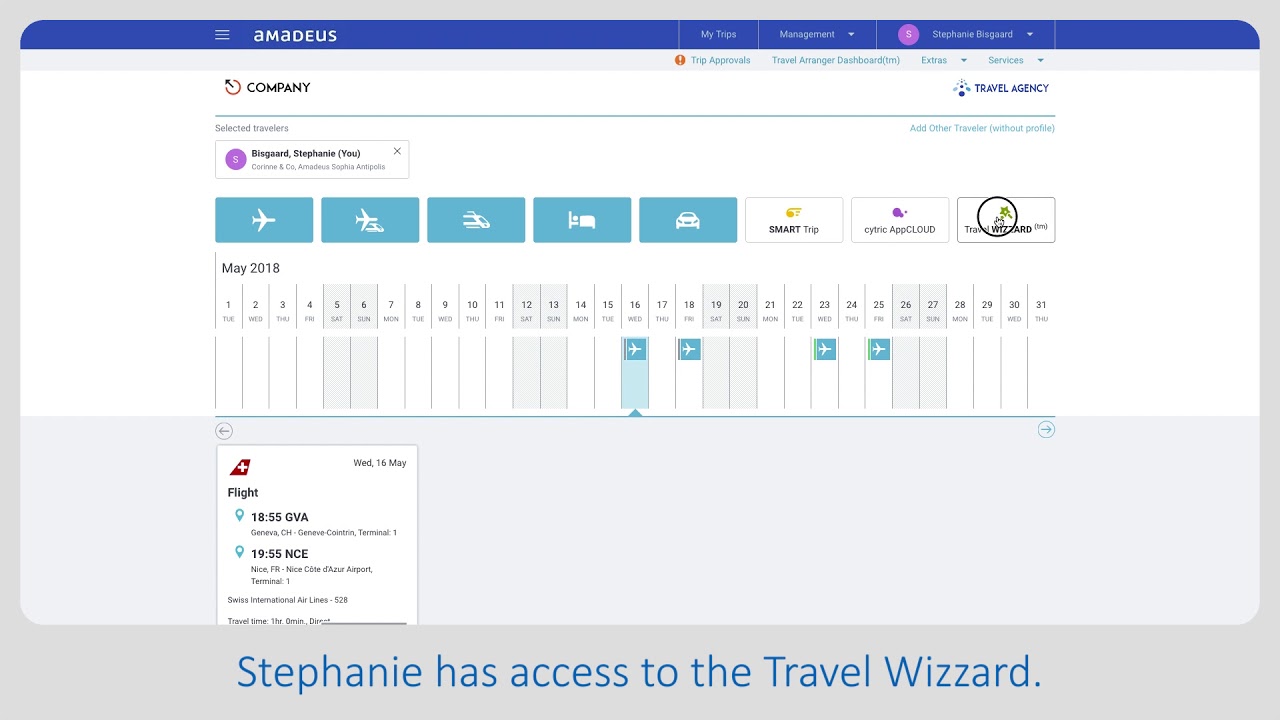Expand the Extras menu

click(x=944, y=60)
